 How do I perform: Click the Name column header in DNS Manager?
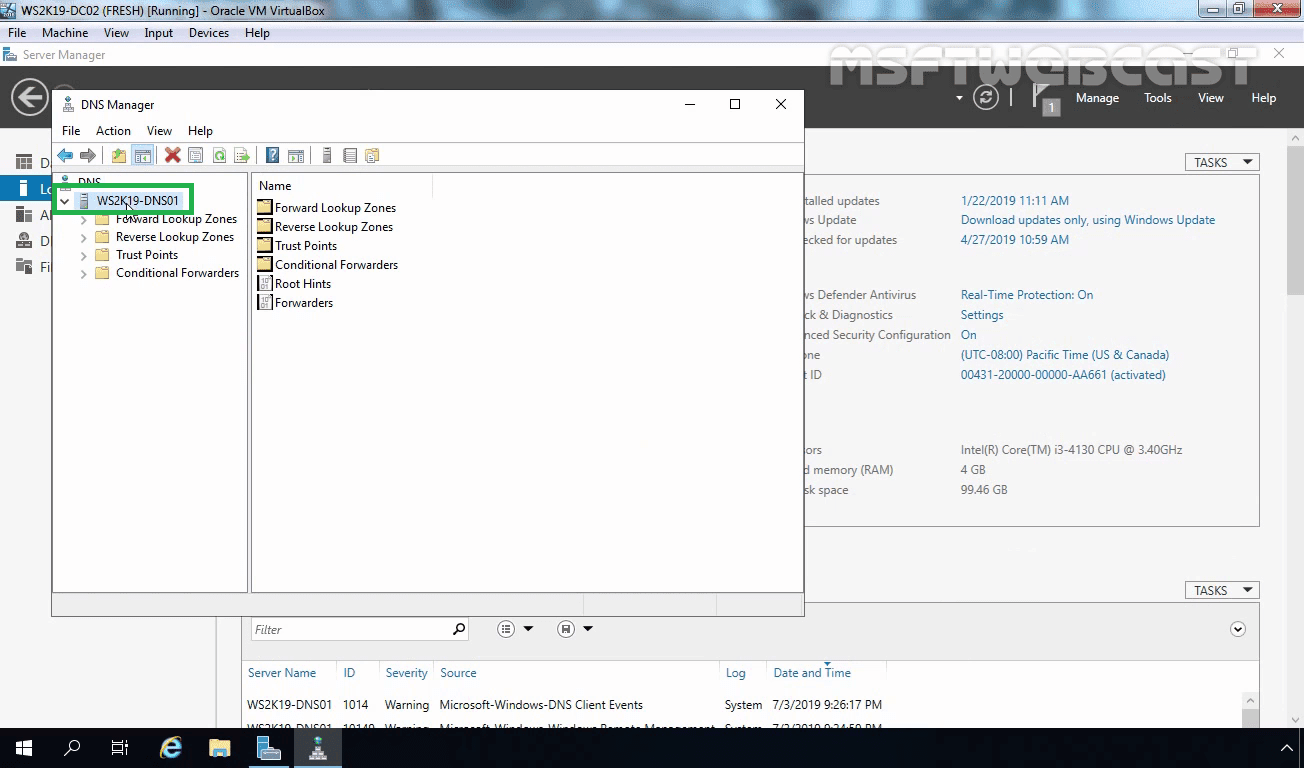click(x=342, y=186)
